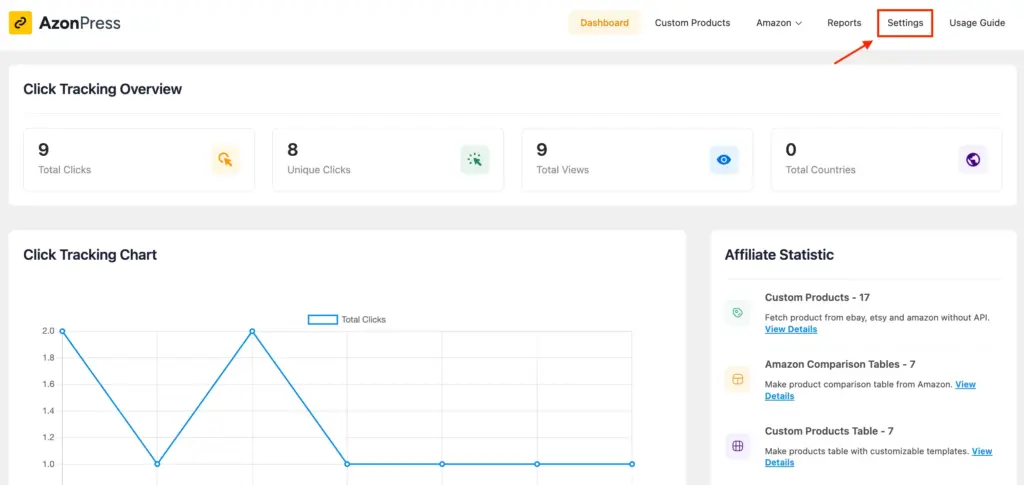Click the Unique Clicks green cursor icon
1024x485 pixels.
(x=475, y=160)
